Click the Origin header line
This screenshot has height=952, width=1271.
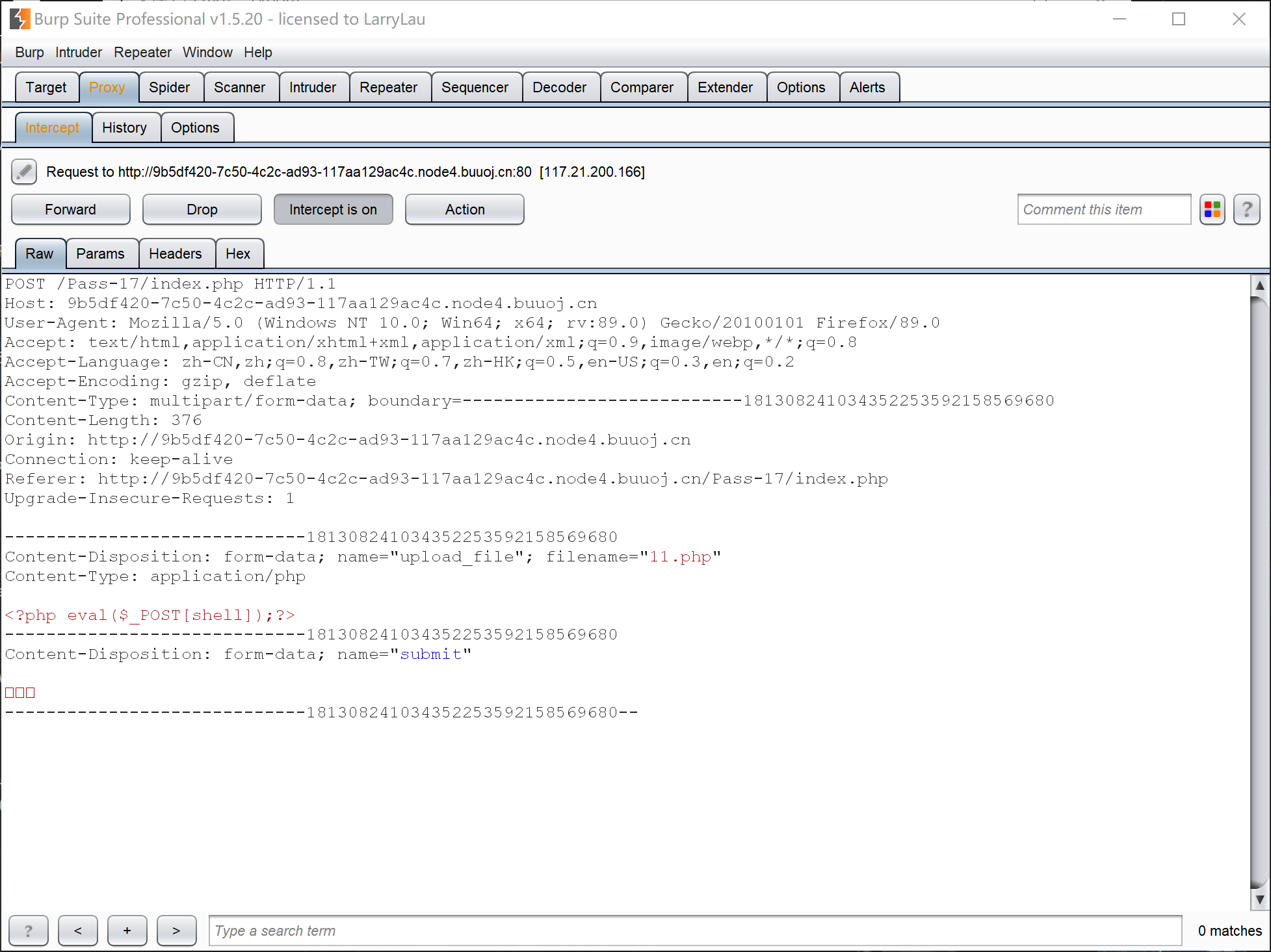click(348, 440)
